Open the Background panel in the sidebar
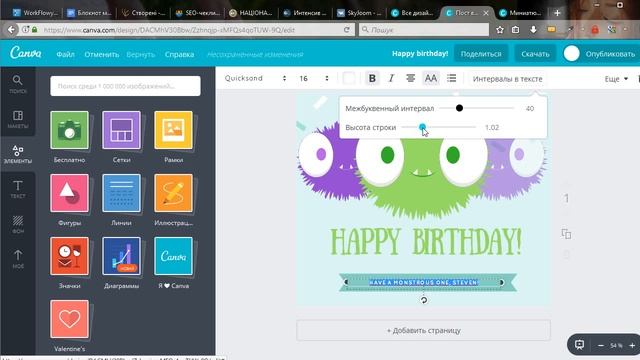This screenshot has height=360, width=640. [18, 224]
